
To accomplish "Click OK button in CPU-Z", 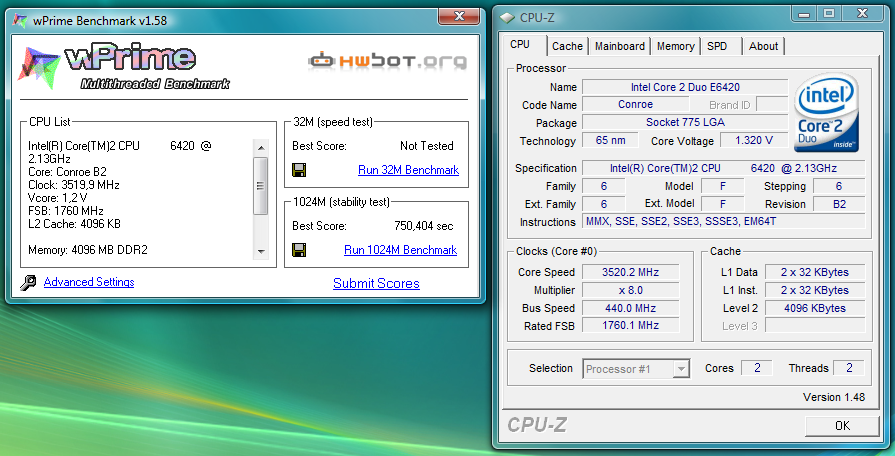I will [842, 426].
